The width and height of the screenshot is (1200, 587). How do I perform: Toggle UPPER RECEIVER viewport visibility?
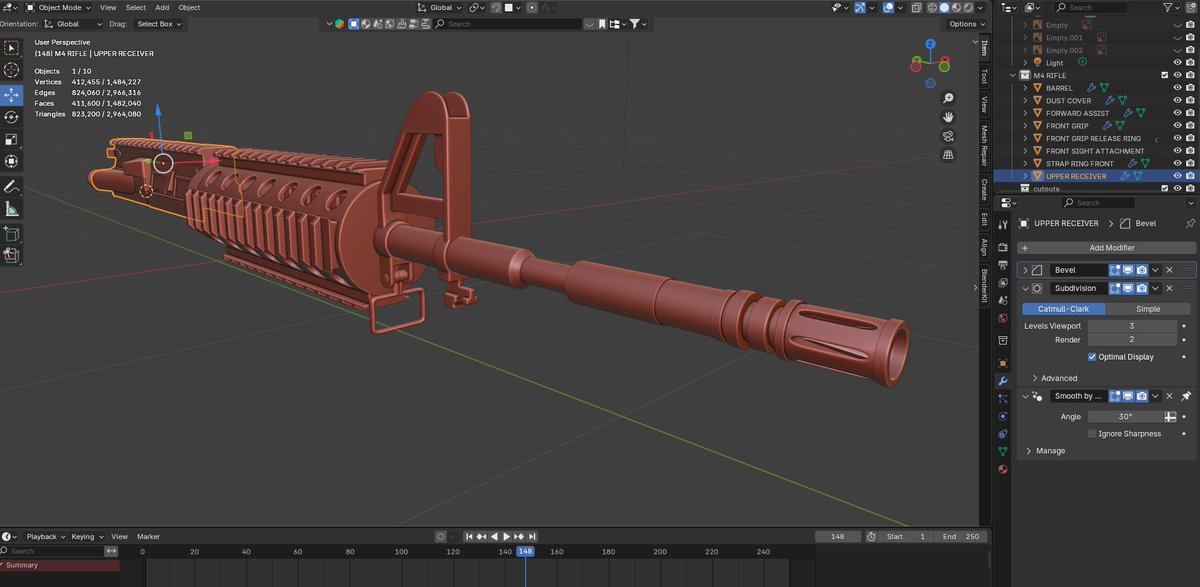1177,176
